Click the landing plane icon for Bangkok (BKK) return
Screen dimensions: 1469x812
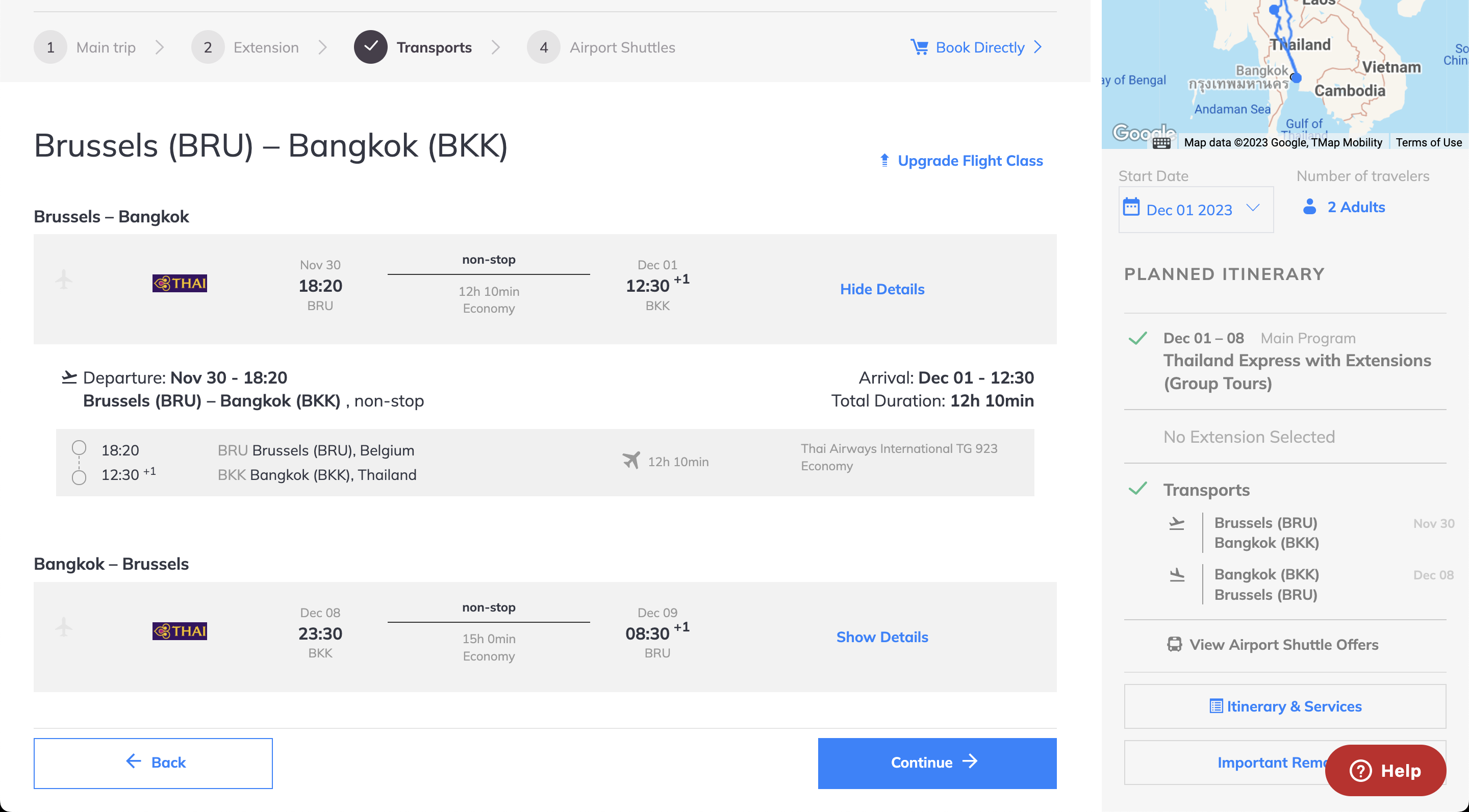pos(1176,575)
